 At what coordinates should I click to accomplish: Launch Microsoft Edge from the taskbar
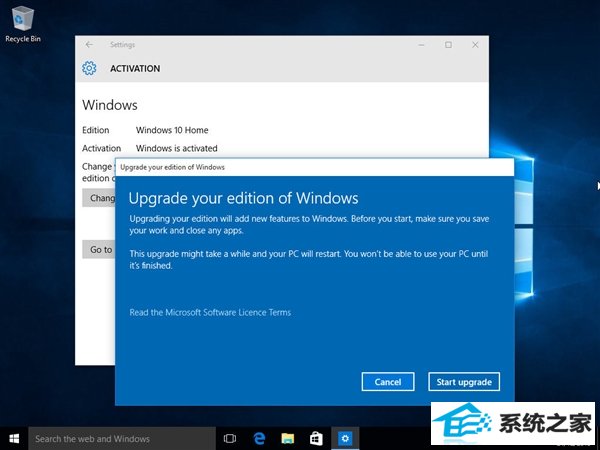pyautogui.click(x=259, y=439)
